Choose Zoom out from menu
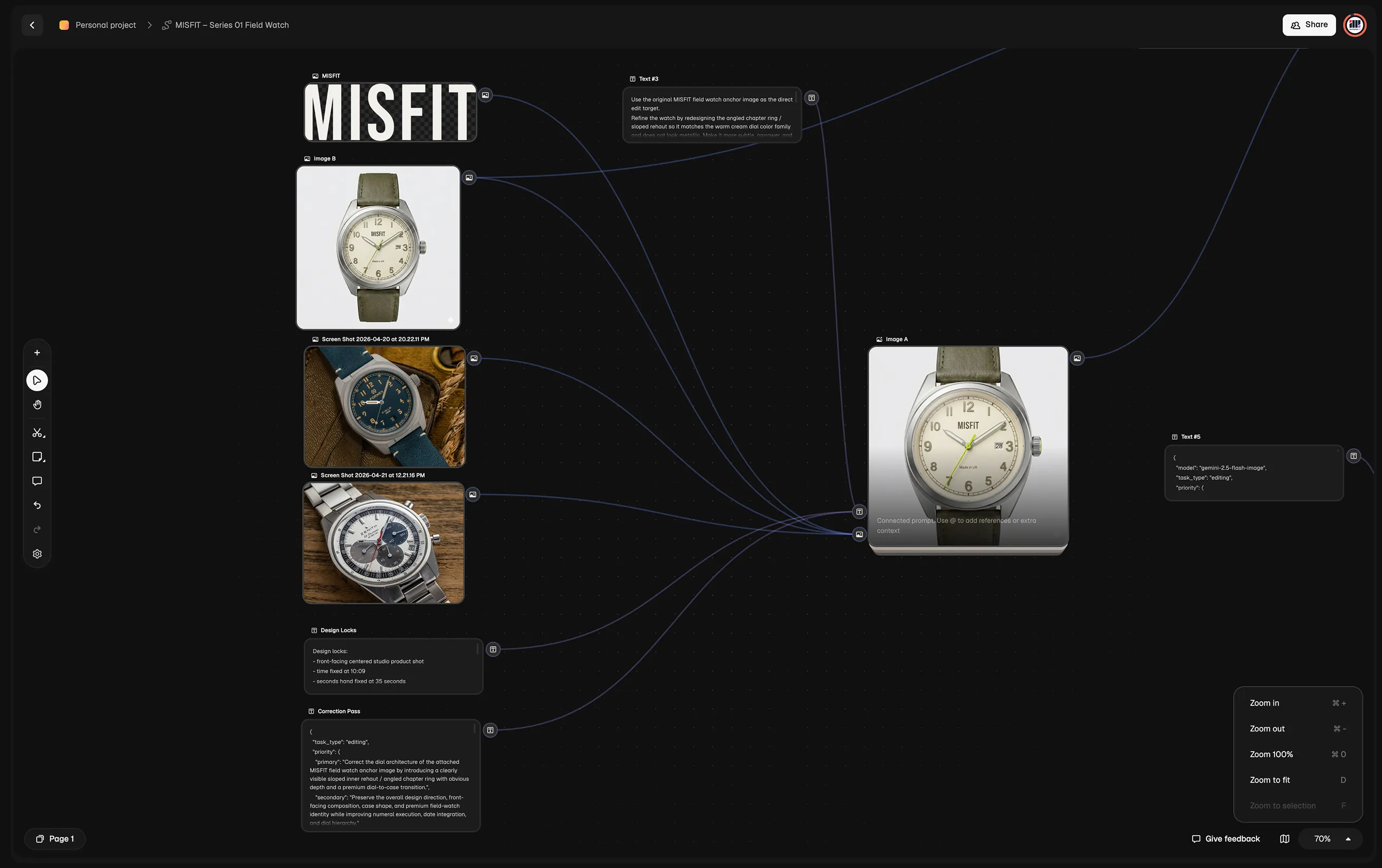1382x868 pixels. (1298, 729)
